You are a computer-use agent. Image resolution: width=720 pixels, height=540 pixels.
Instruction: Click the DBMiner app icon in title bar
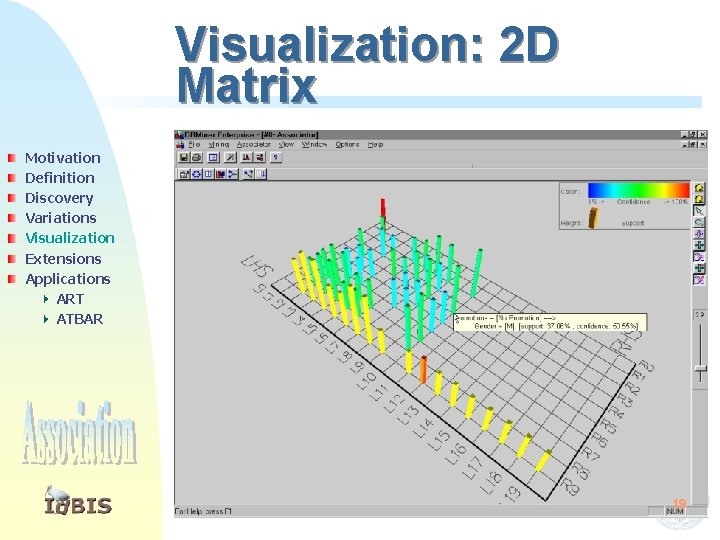[x=179, y=135]
